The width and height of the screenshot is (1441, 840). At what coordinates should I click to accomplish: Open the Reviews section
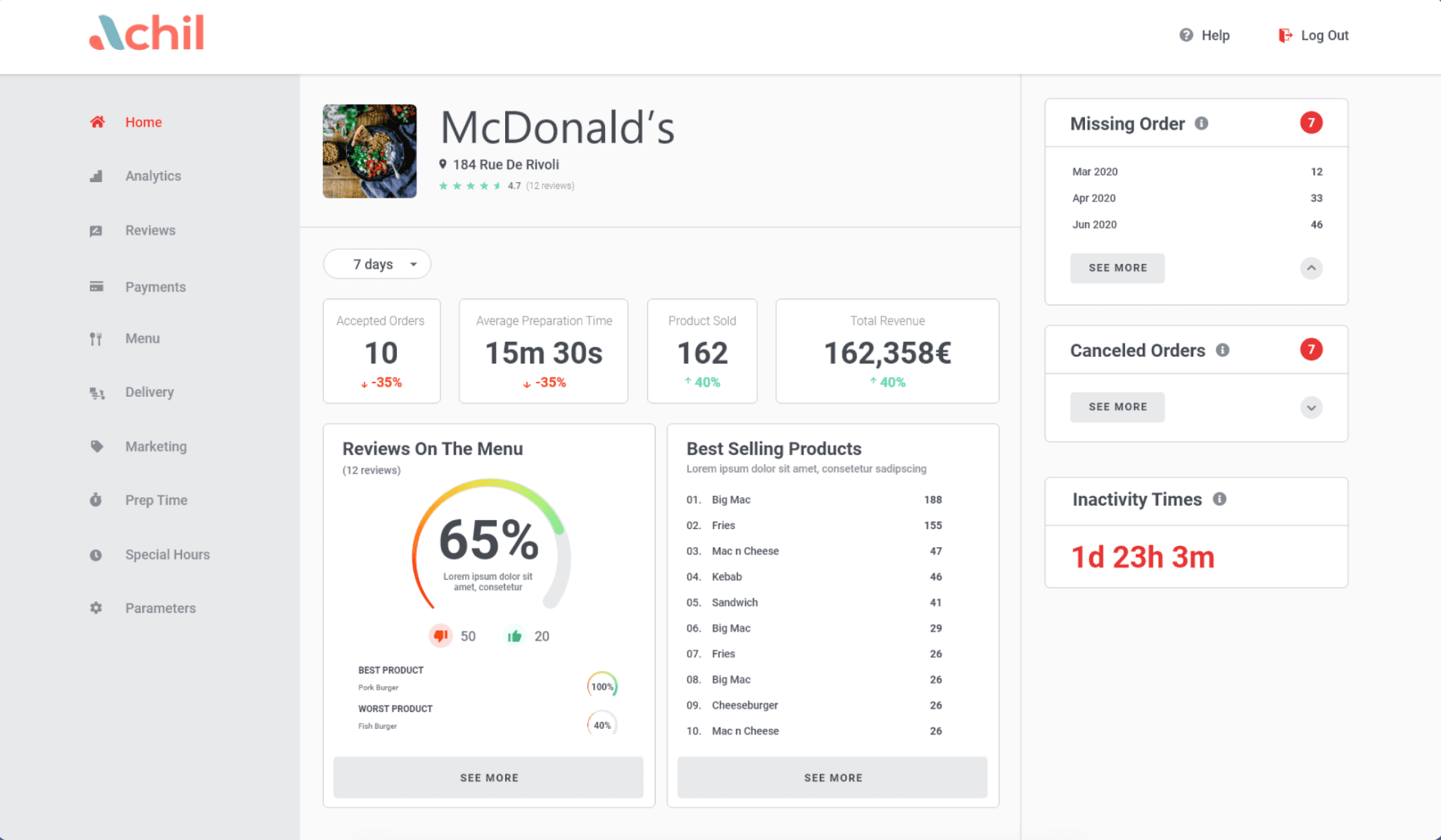(151, 230)
